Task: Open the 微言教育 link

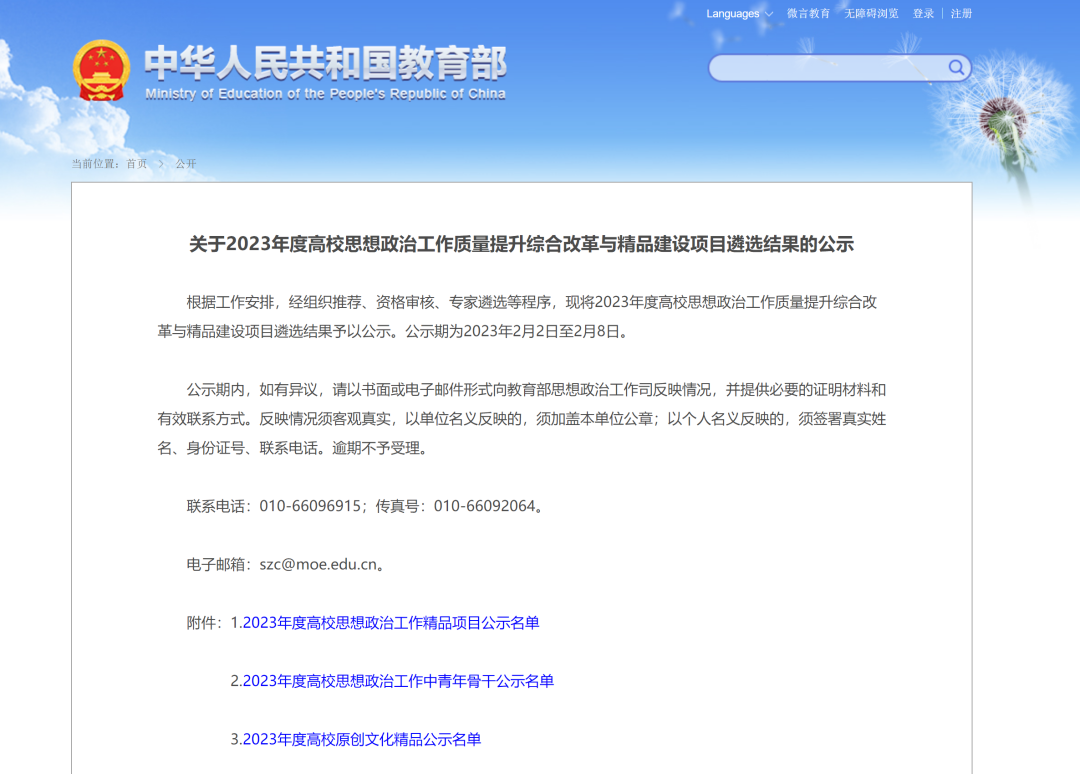Action: pyautogui.click(x=808, y=14)
